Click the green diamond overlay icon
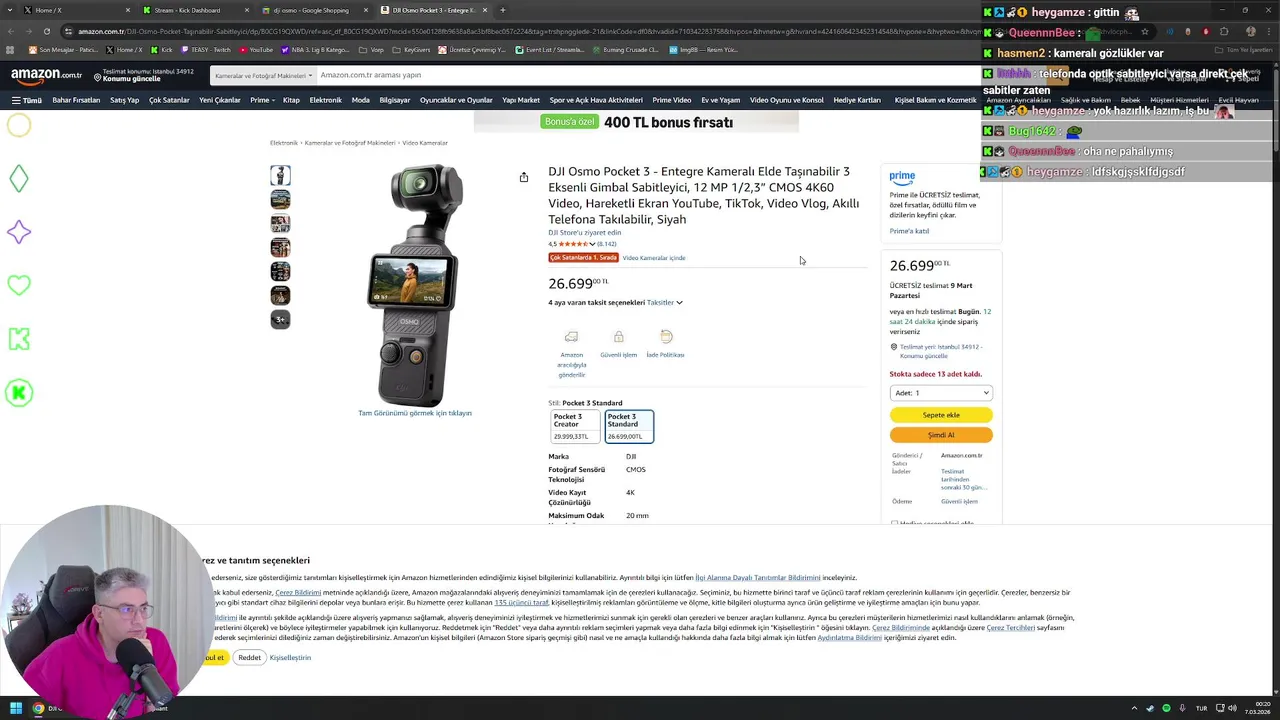Viewport: 1280px width, 720px height. (18, 178)
